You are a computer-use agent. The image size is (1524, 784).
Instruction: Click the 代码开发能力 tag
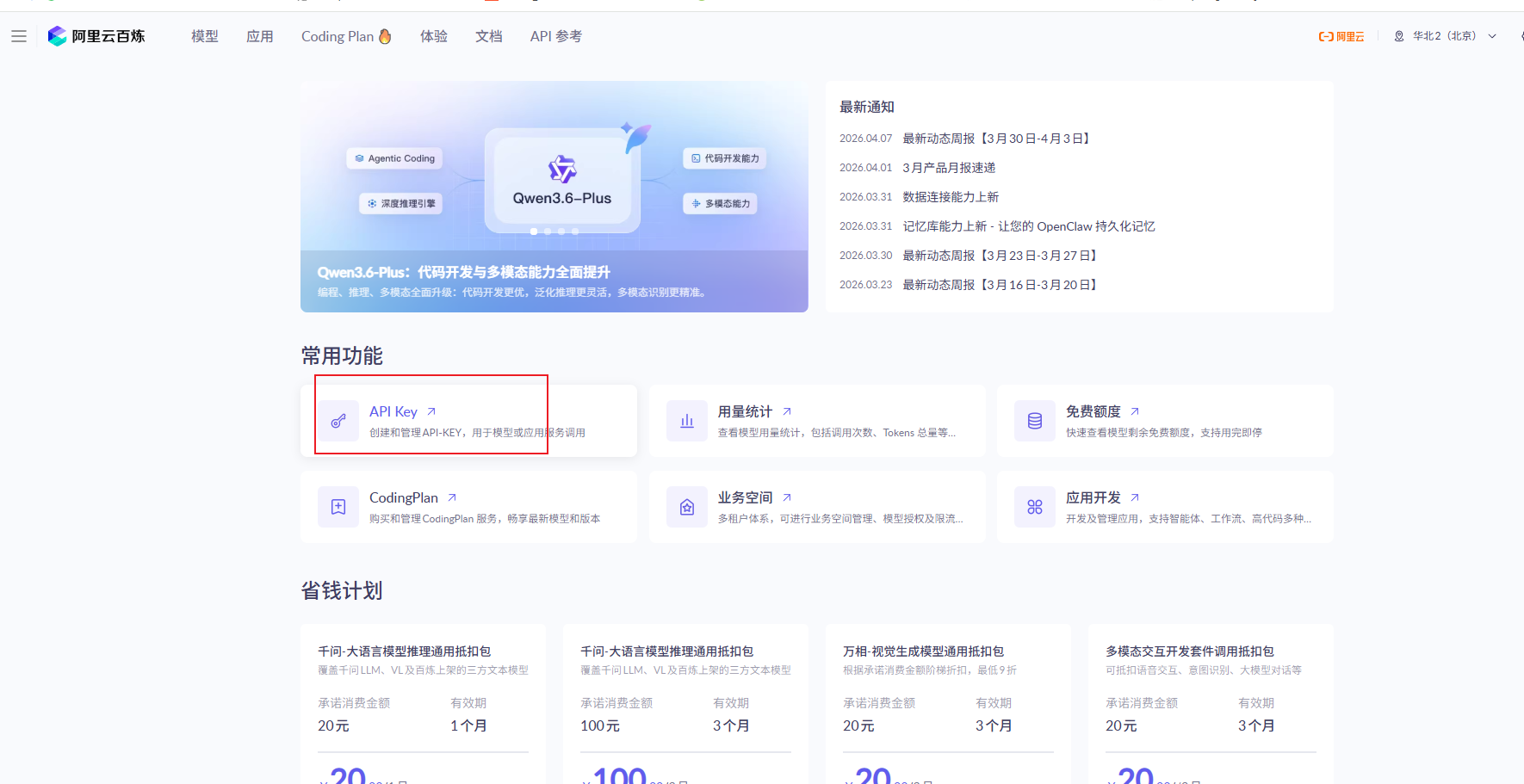tap(725, 158)
